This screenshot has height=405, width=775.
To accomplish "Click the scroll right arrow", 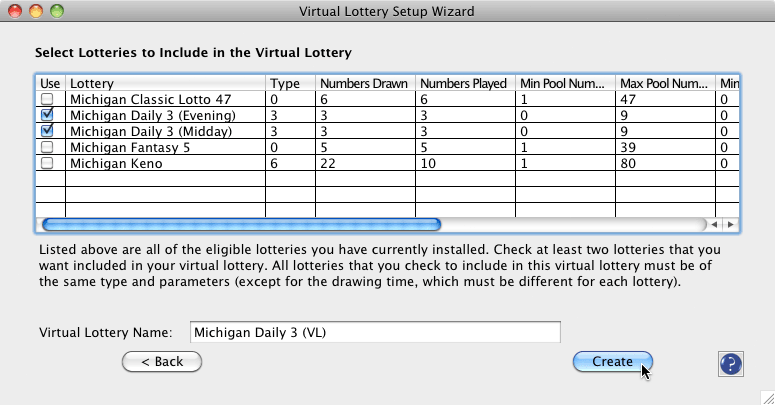I will (731, 225).
